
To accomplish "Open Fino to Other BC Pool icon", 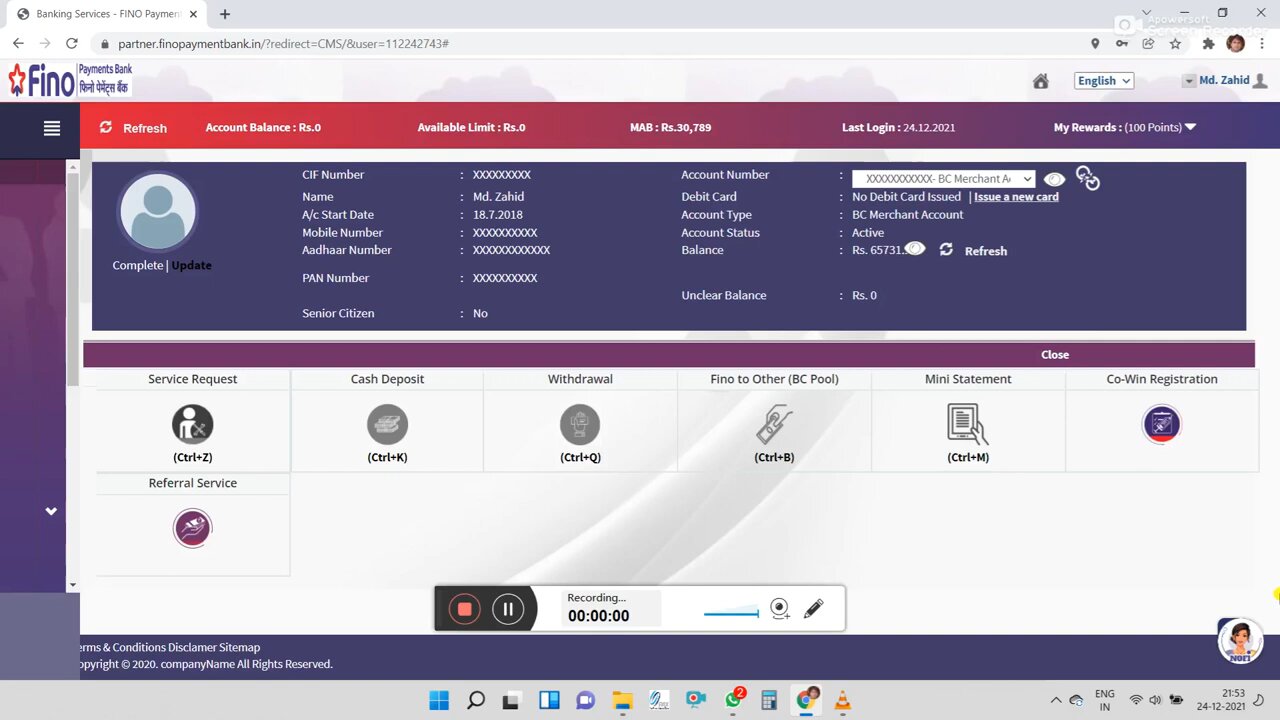I will 774,424.
